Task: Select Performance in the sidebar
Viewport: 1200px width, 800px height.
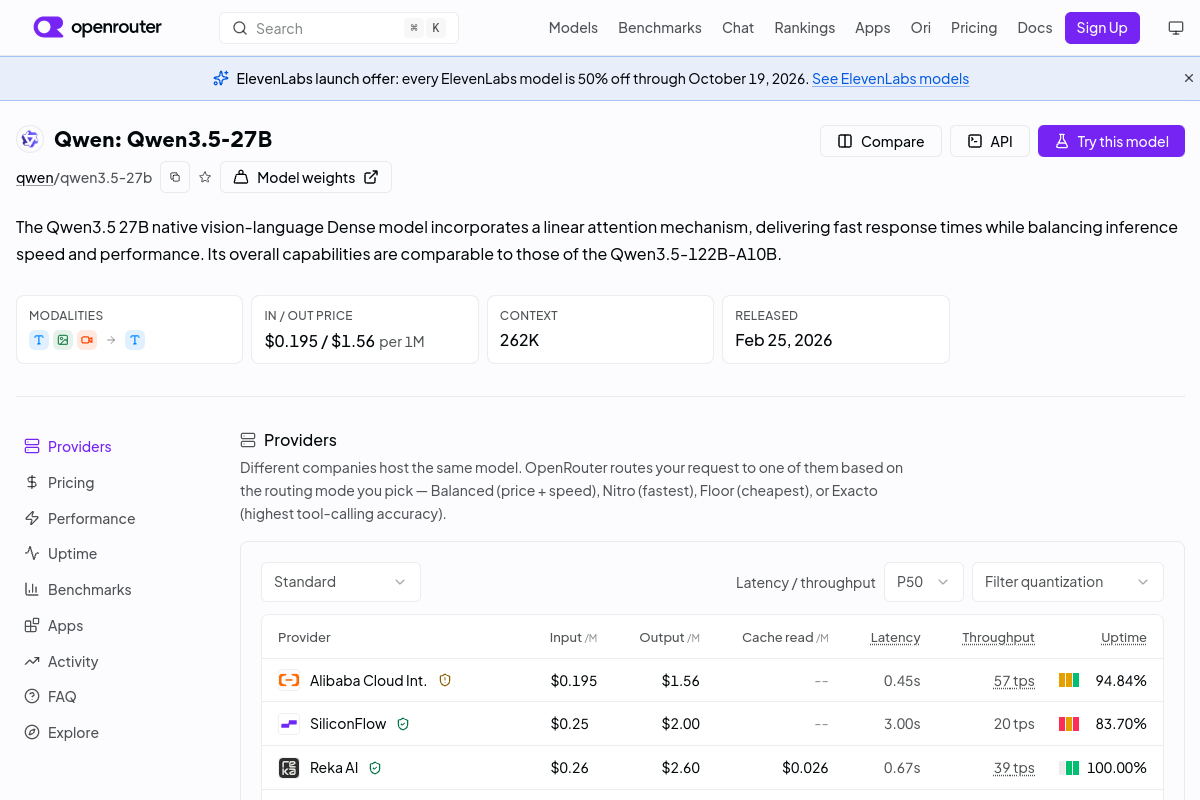Action: pos(79,519)
